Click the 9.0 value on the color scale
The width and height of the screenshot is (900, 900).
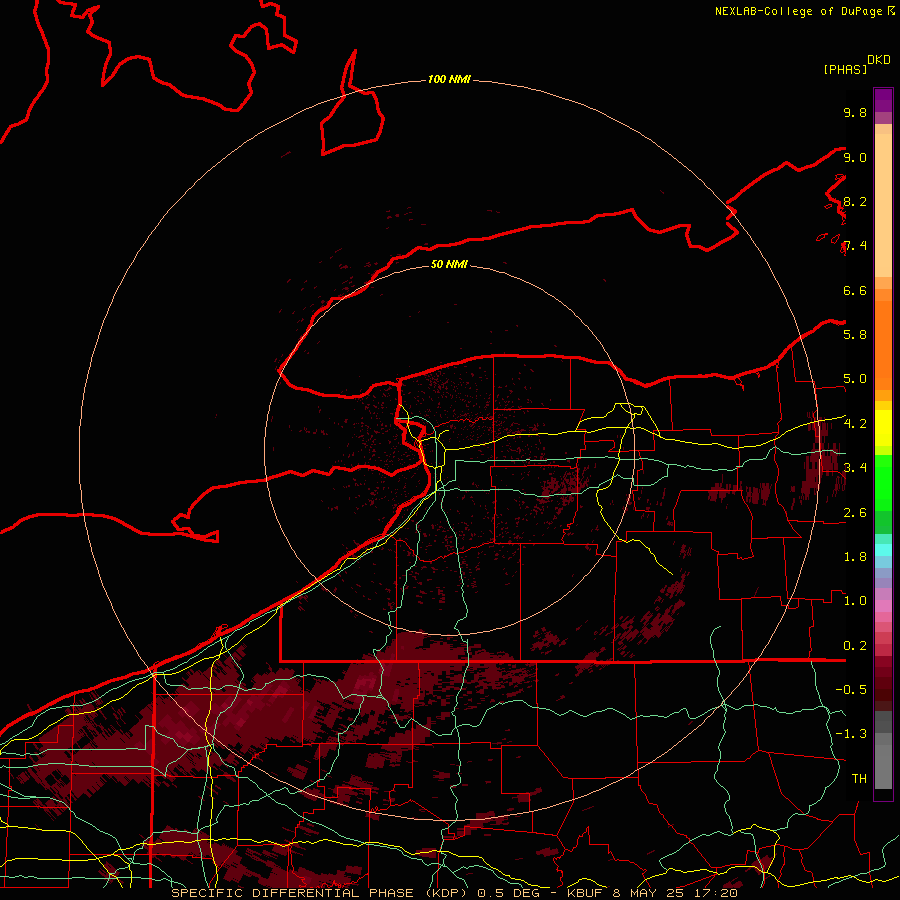point(855,157)
